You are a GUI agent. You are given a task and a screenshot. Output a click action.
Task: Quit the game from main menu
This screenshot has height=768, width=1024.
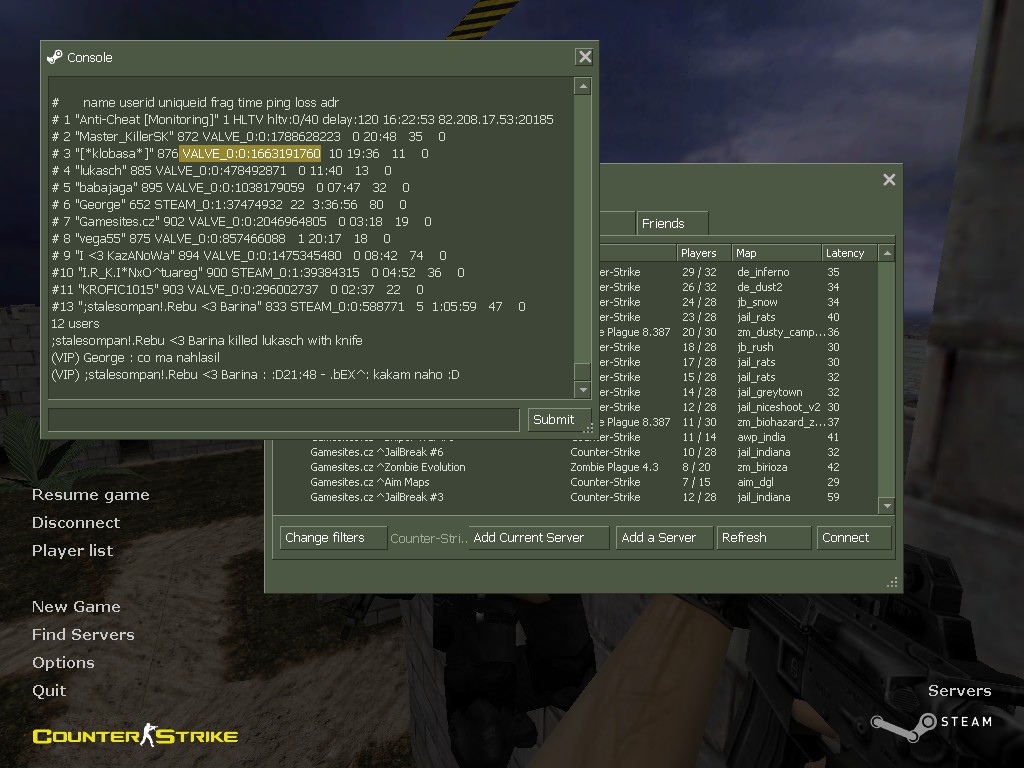(49, 691)
